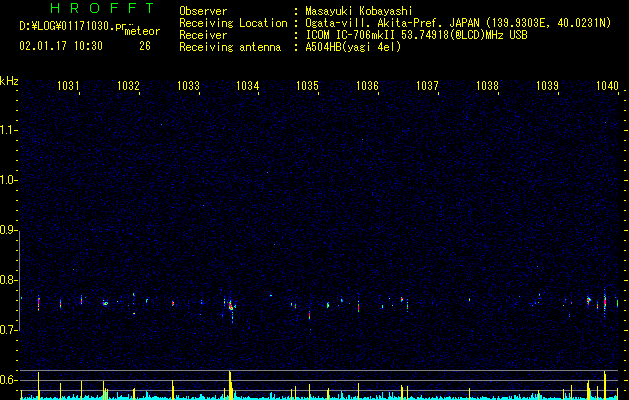Click the 0.6 kHz frequency label
Viewport: 629px width, 400px height.
click(x=8, y=380)
